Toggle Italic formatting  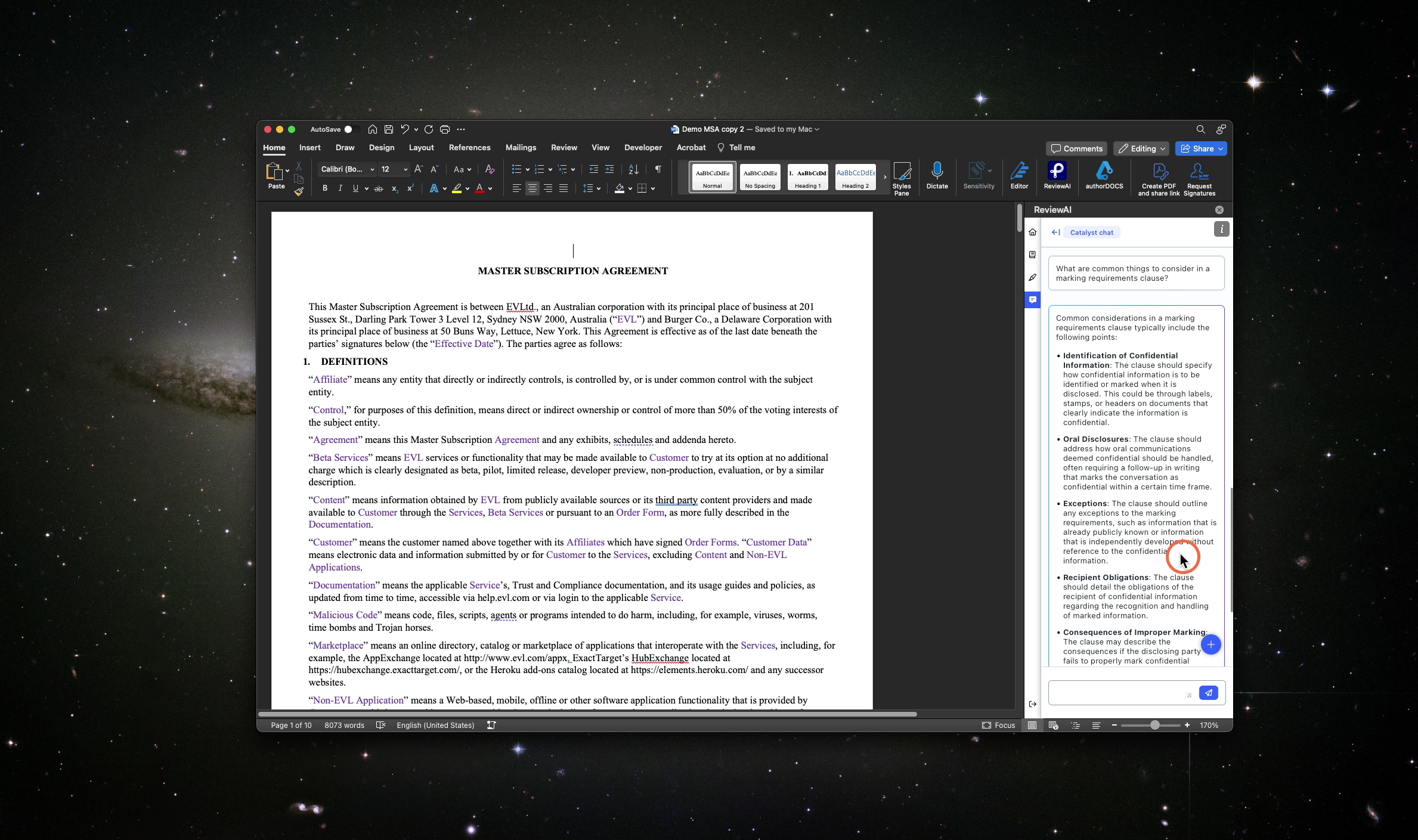coord(340,188)
